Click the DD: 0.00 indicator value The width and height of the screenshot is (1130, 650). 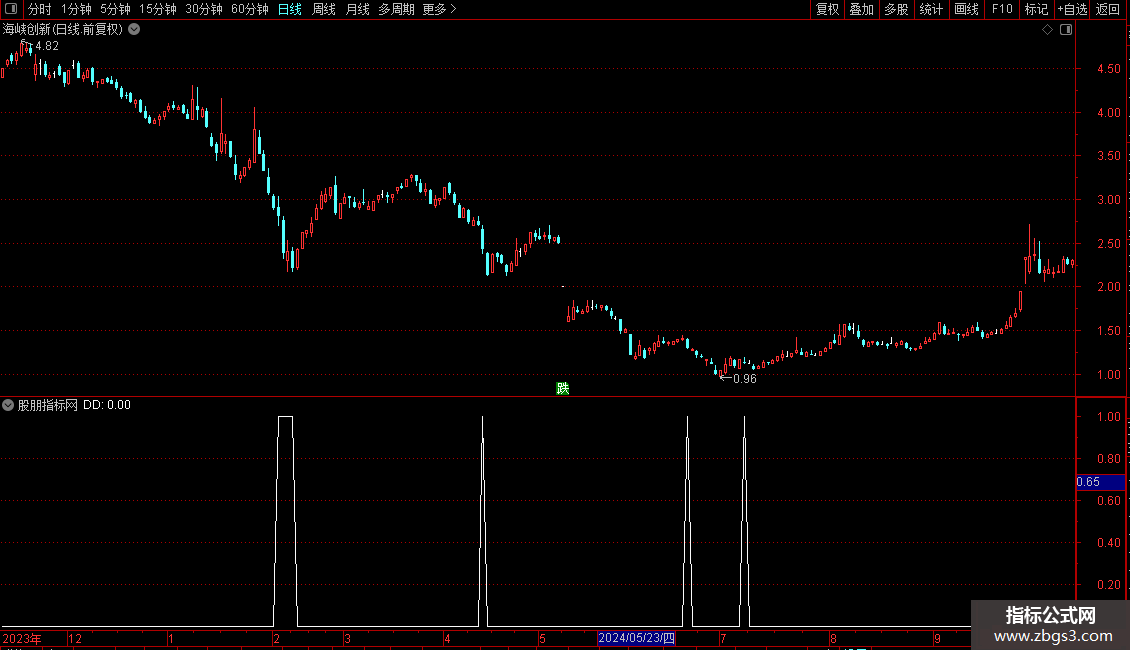(x=107, y=405)
